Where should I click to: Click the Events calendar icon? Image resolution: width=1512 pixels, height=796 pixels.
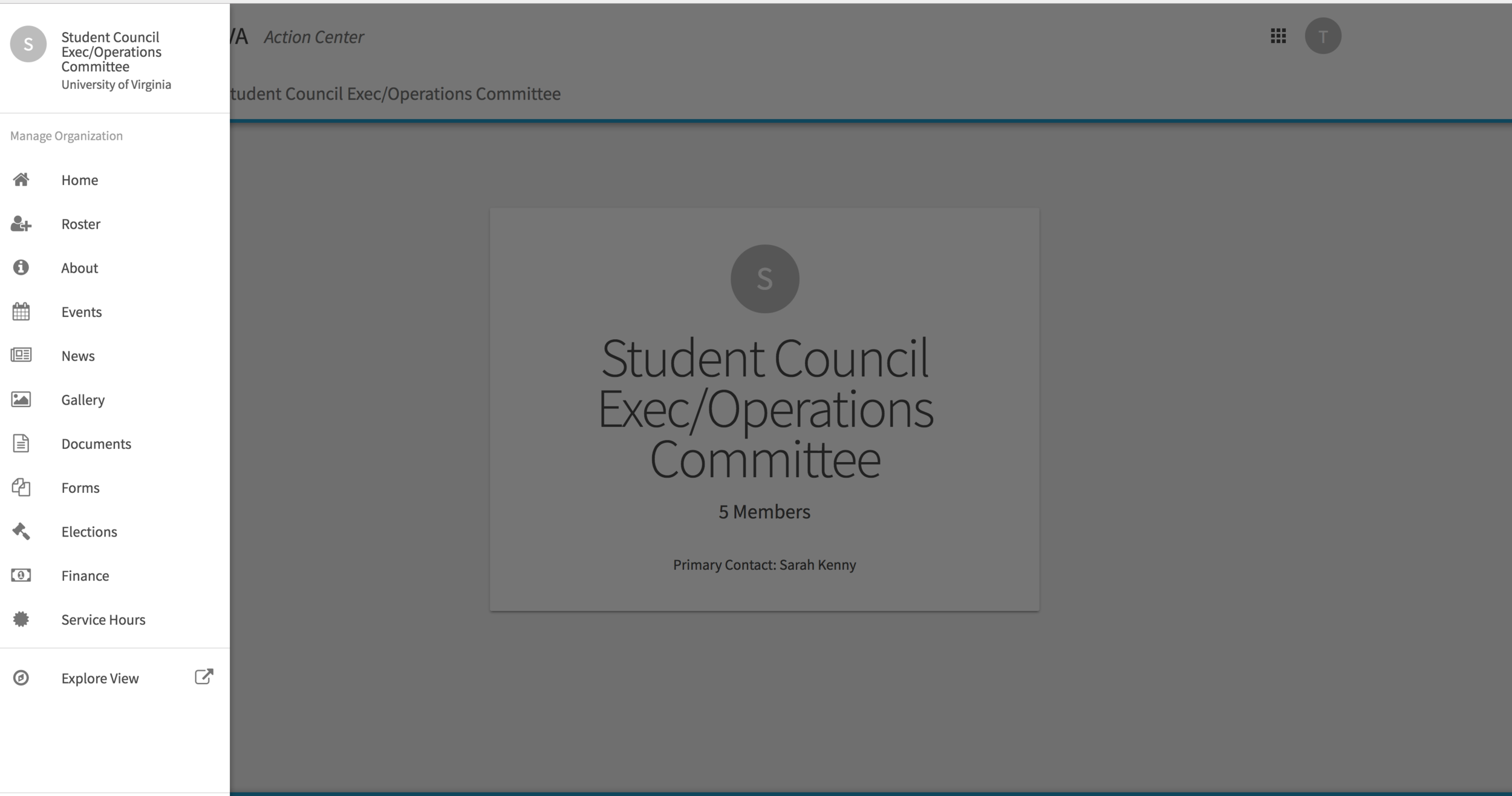coord(21,312)
